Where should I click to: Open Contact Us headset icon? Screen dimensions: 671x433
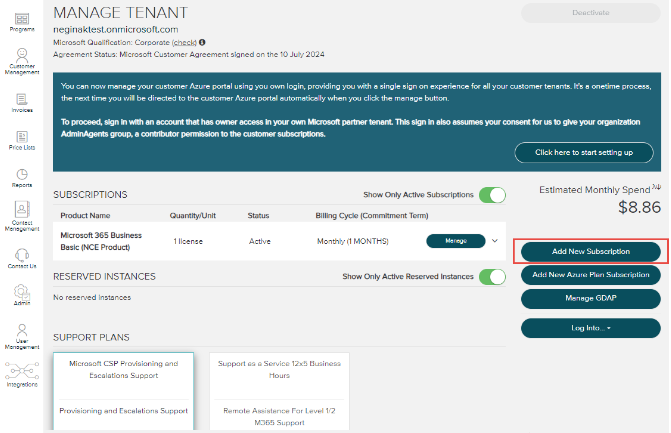(x=21, y=253)
